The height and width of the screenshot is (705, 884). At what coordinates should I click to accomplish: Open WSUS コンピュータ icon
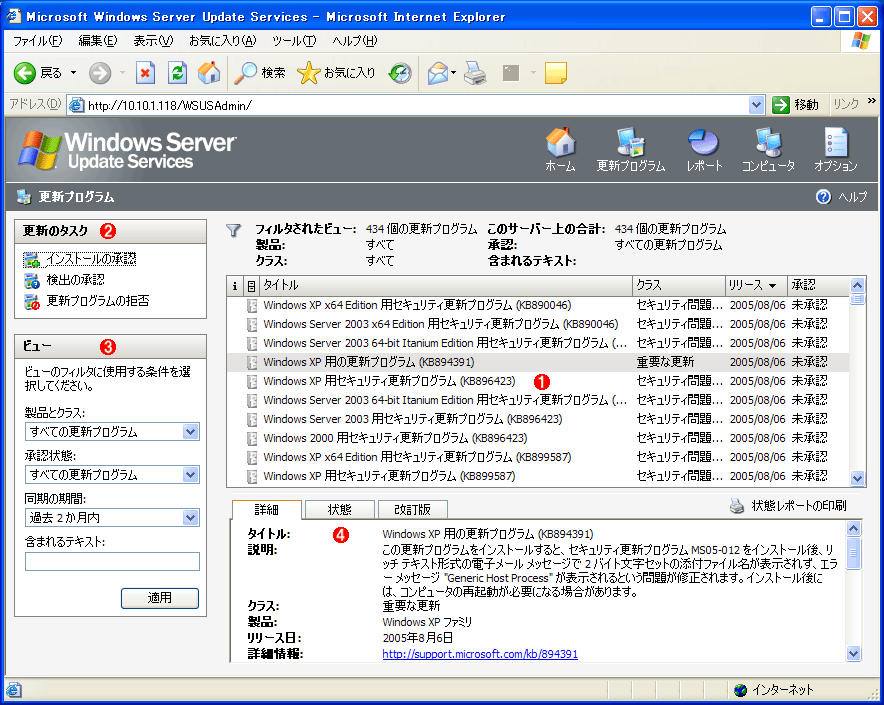(x=768, y=143)
